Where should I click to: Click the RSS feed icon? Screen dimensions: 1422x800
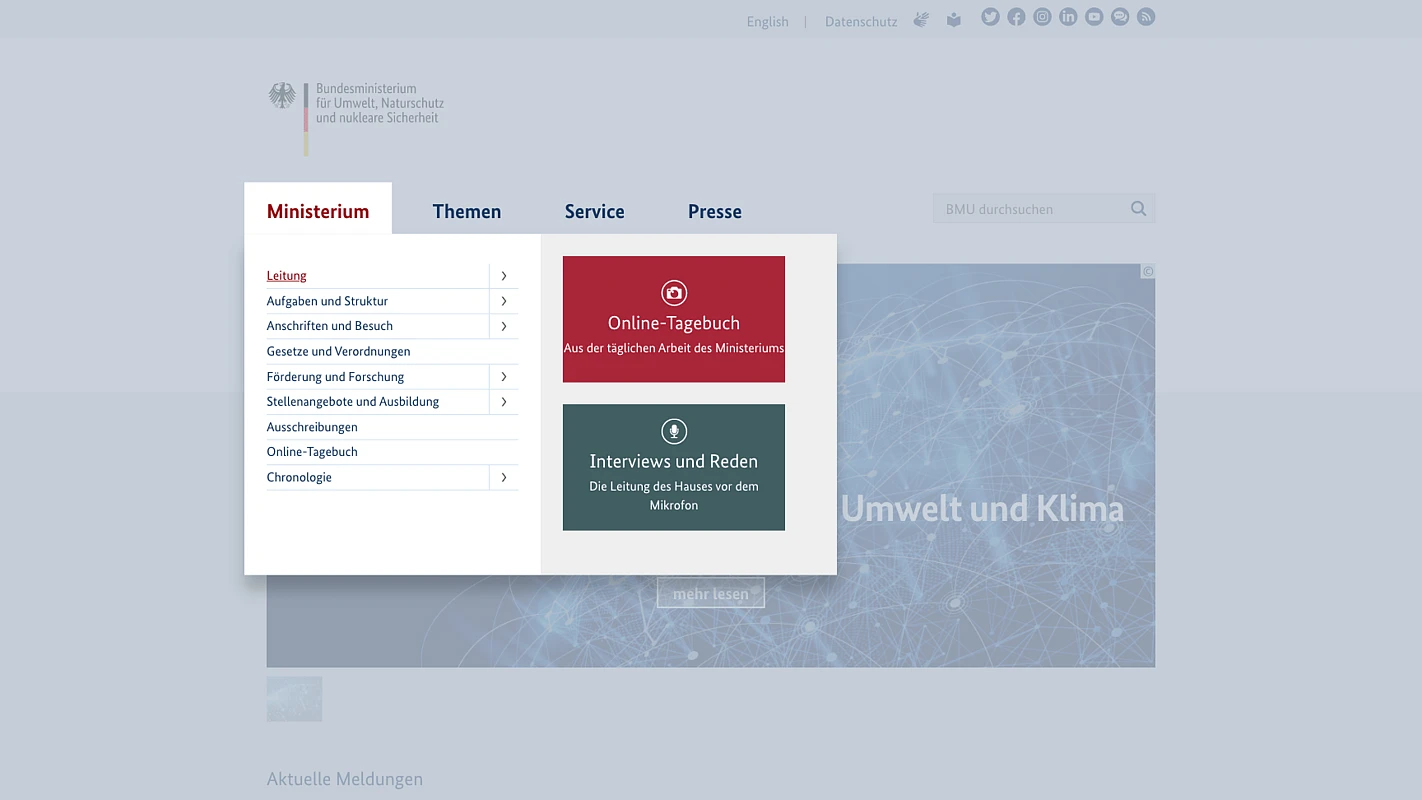pyautogui.click(x=1146, y=17)
